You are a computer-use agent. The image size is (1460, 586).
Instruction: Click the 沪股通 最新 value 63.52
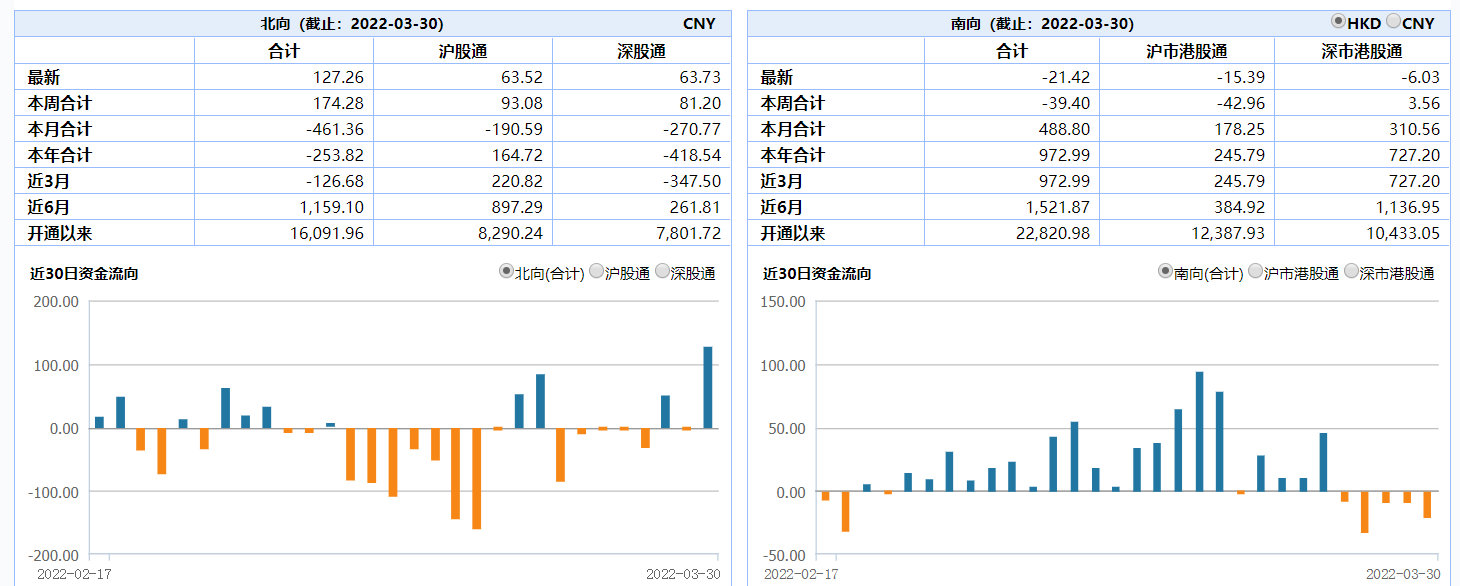click(523, 77)
